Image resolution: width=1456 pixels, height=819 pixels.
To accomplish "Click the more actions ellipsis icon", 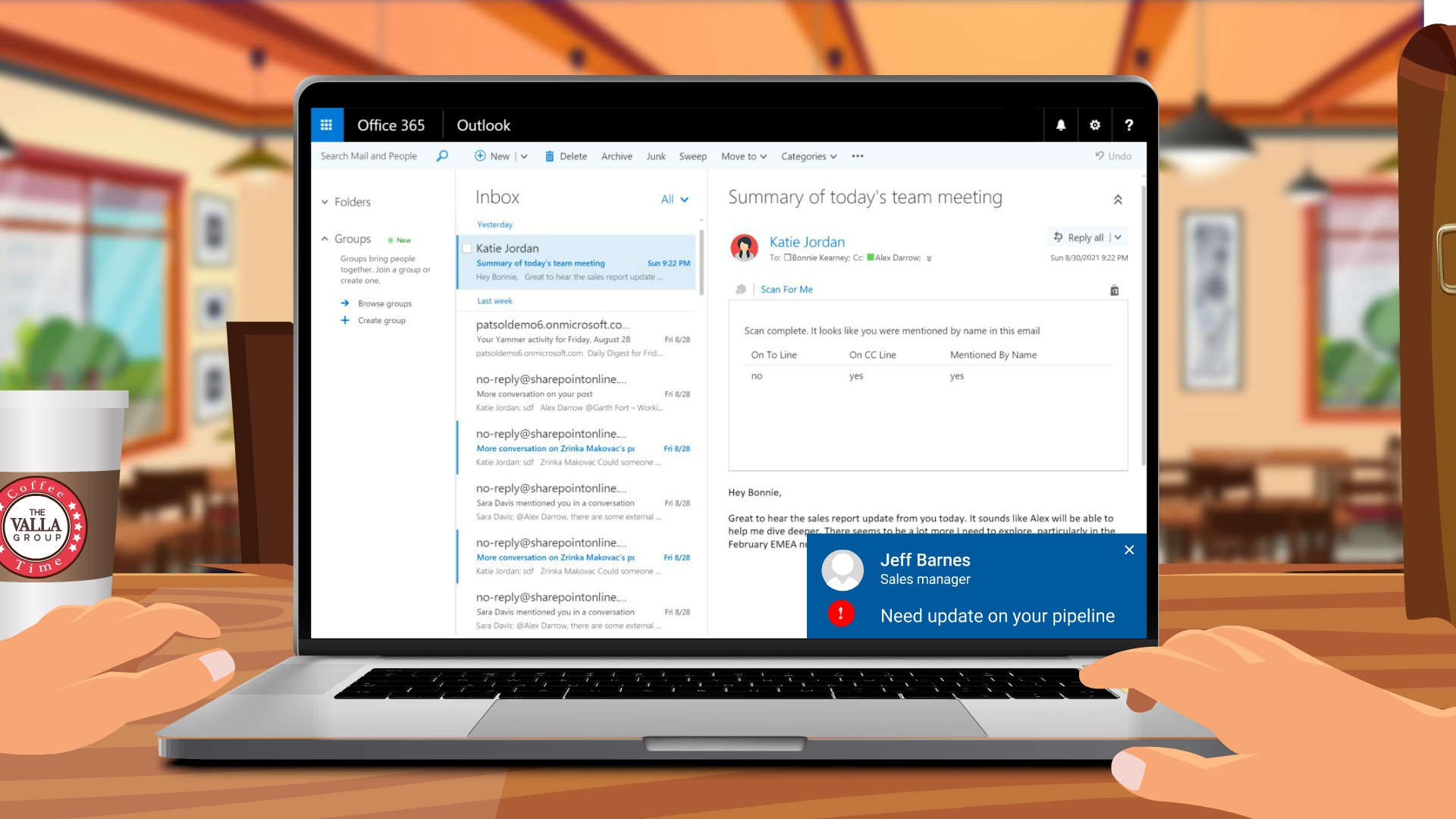I will pyautogui.click(x=858, y=156).
